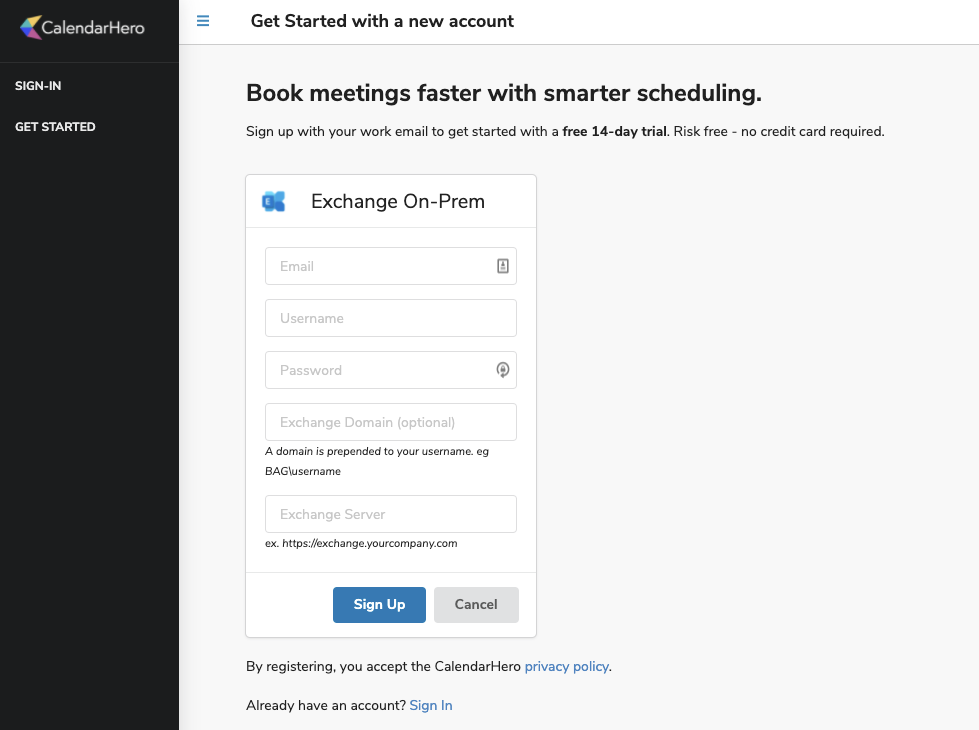Click the 'free 14-day trial' text
Image resolution: width=979 pixels, height=730 pixels.
(614, 131)
